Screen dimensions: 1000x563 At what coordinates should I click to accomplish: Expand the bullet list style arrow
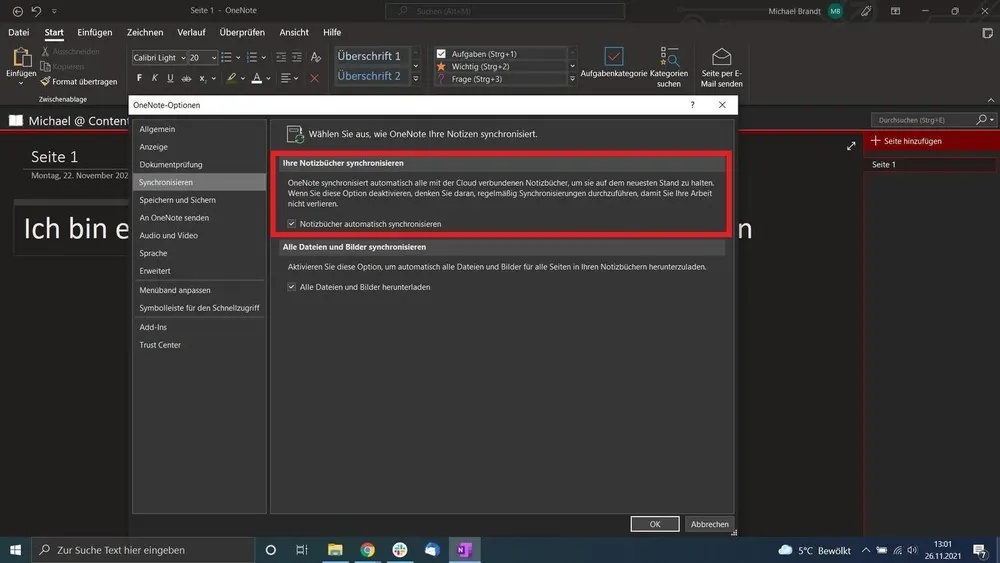pyautogui.click(x=239, y=58)
